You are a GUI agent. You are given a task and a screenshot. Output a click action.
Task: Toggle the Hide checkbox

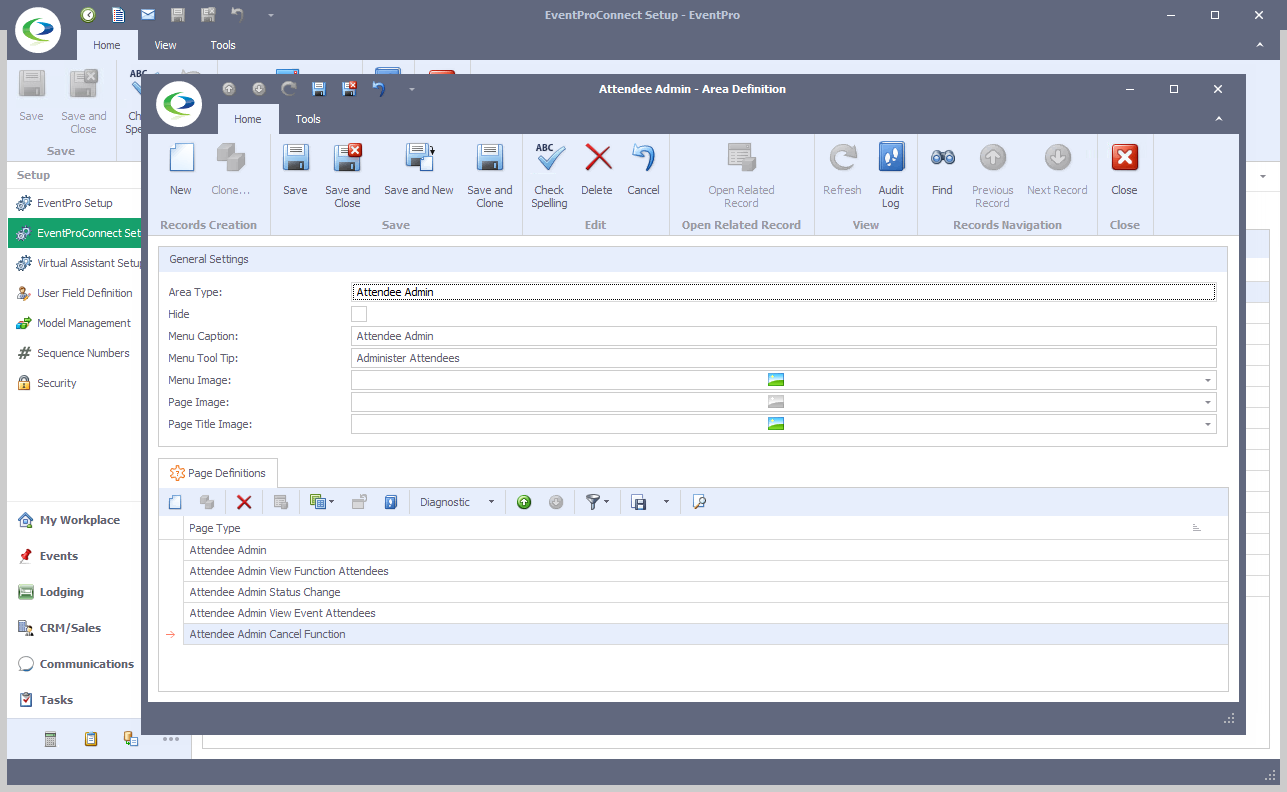(359, 314)
